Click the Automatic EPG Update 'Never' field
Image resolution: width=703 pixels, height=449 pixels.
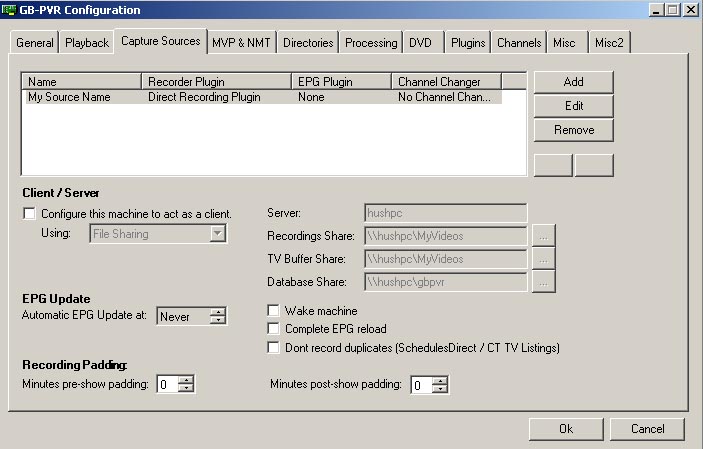click(x=183, y=316)
